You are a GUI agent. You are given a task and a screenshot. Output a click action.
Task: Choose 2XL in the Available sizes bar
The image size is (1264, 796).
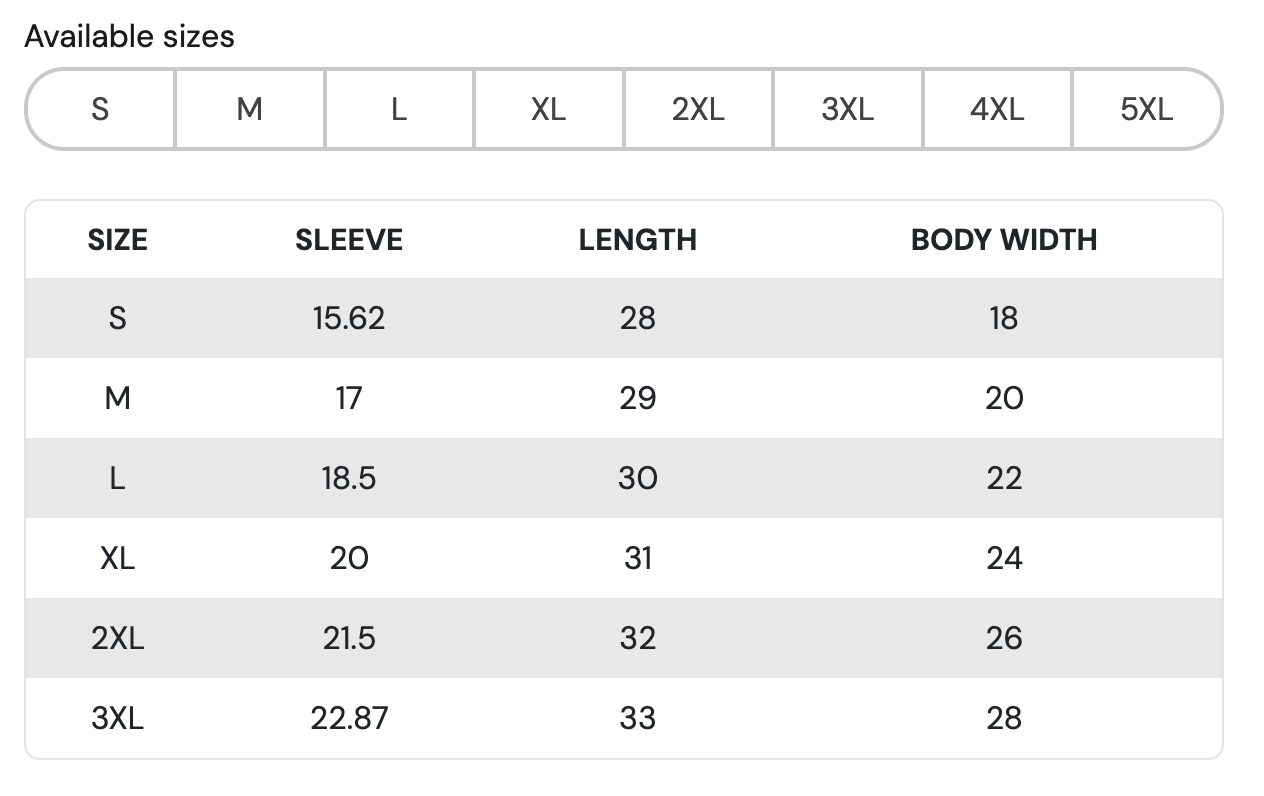coord(698,109)
